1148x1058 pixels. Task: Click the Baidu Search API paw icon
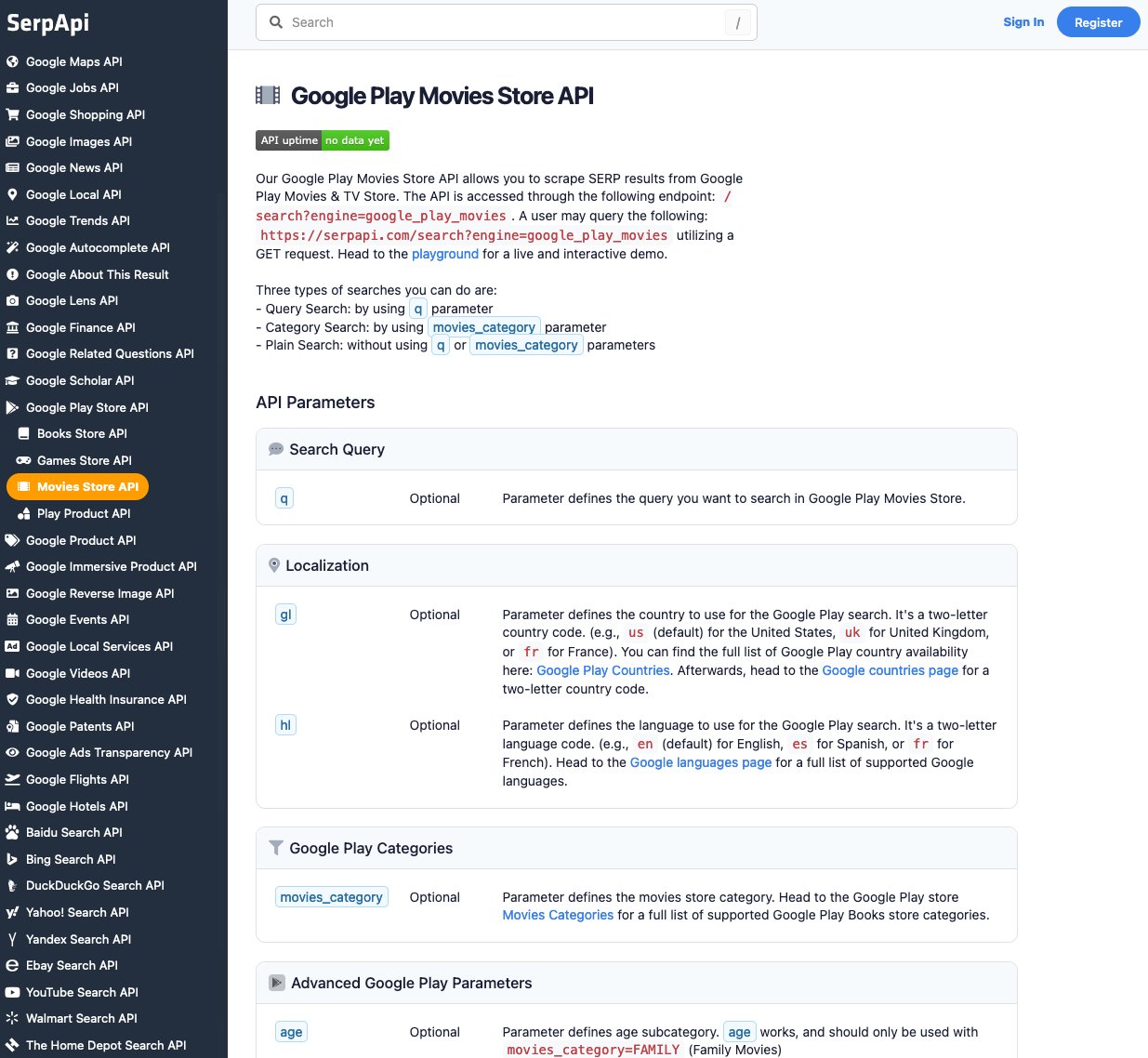pyautogui.click(x=12, y=833)
